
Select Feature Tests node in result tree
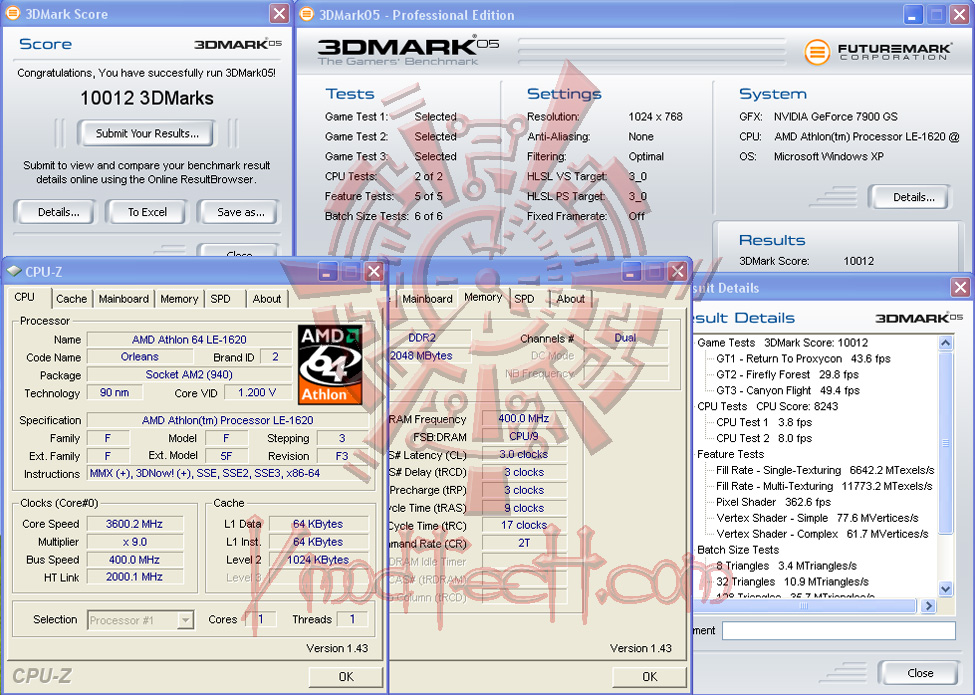(730, 454)
